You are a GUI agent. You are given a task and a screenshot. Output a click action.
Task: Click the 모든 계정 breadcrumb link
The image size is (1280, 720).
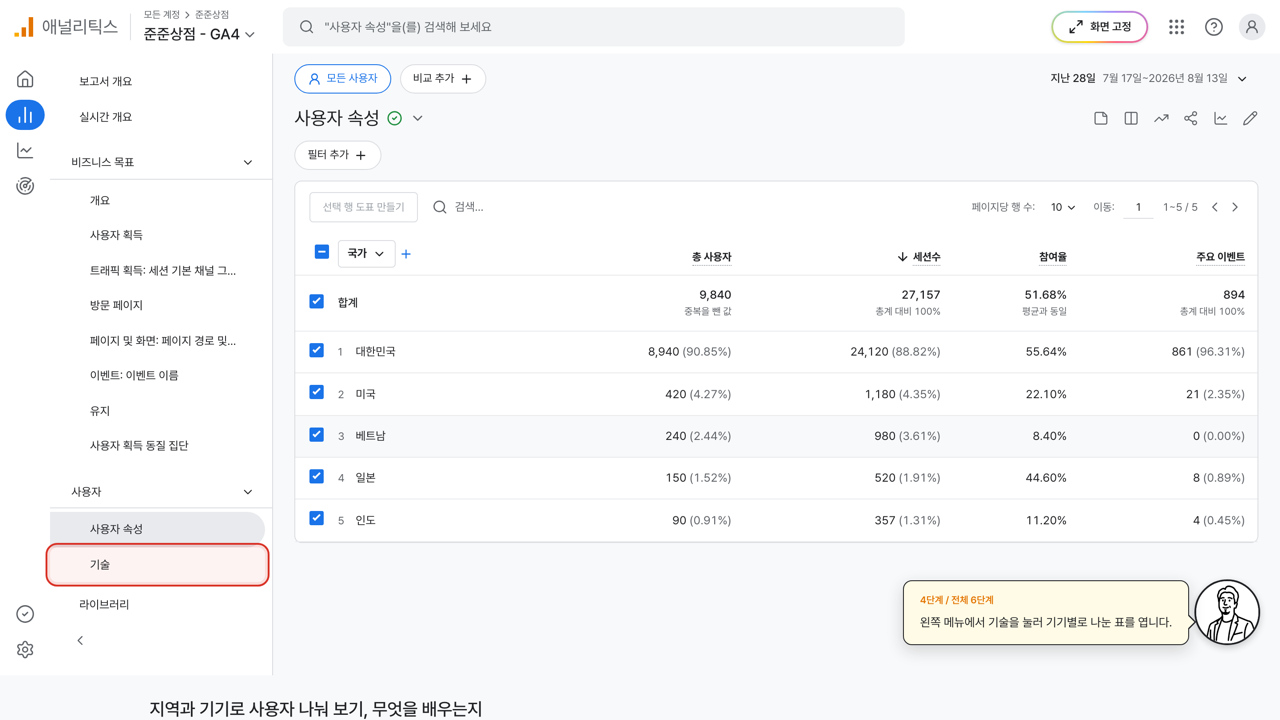(x=161, y=15)
